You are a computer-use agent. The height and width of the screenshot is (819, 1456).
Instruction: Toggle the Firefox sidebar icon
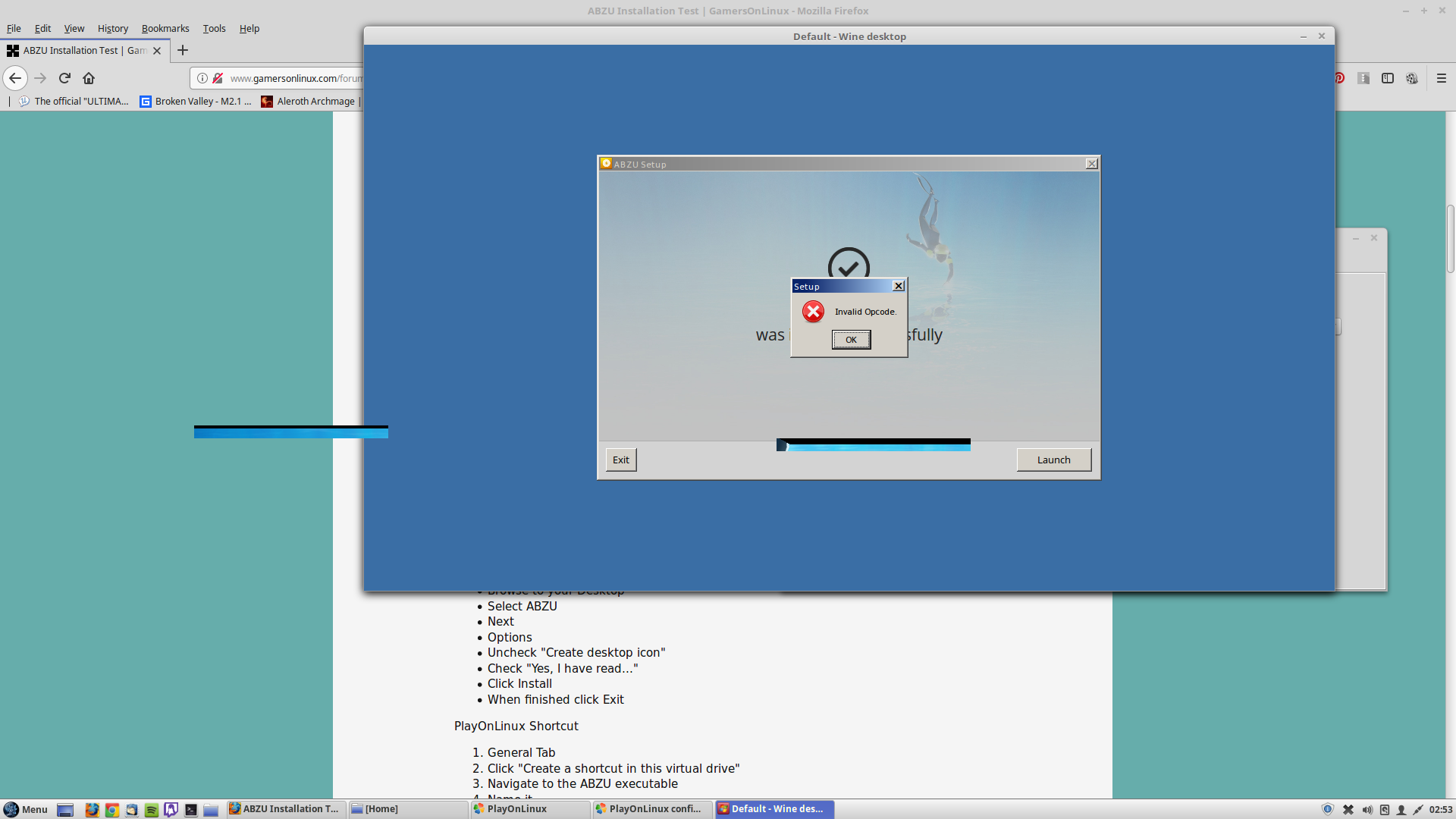click(1388, 78)
